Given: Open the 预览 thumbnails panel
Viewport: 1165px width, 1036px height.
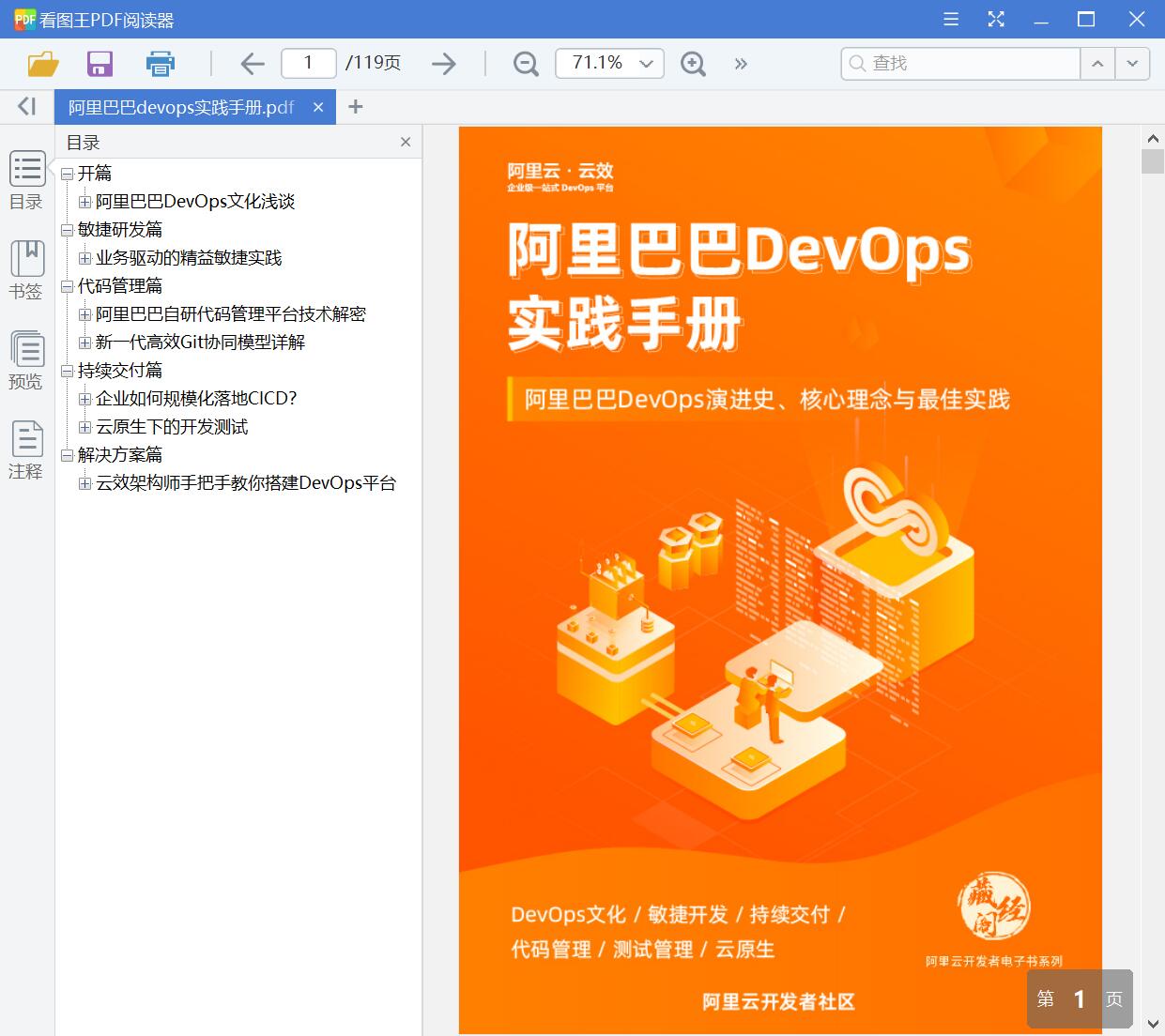Looking at the screenshot, I should coord(27,360).
